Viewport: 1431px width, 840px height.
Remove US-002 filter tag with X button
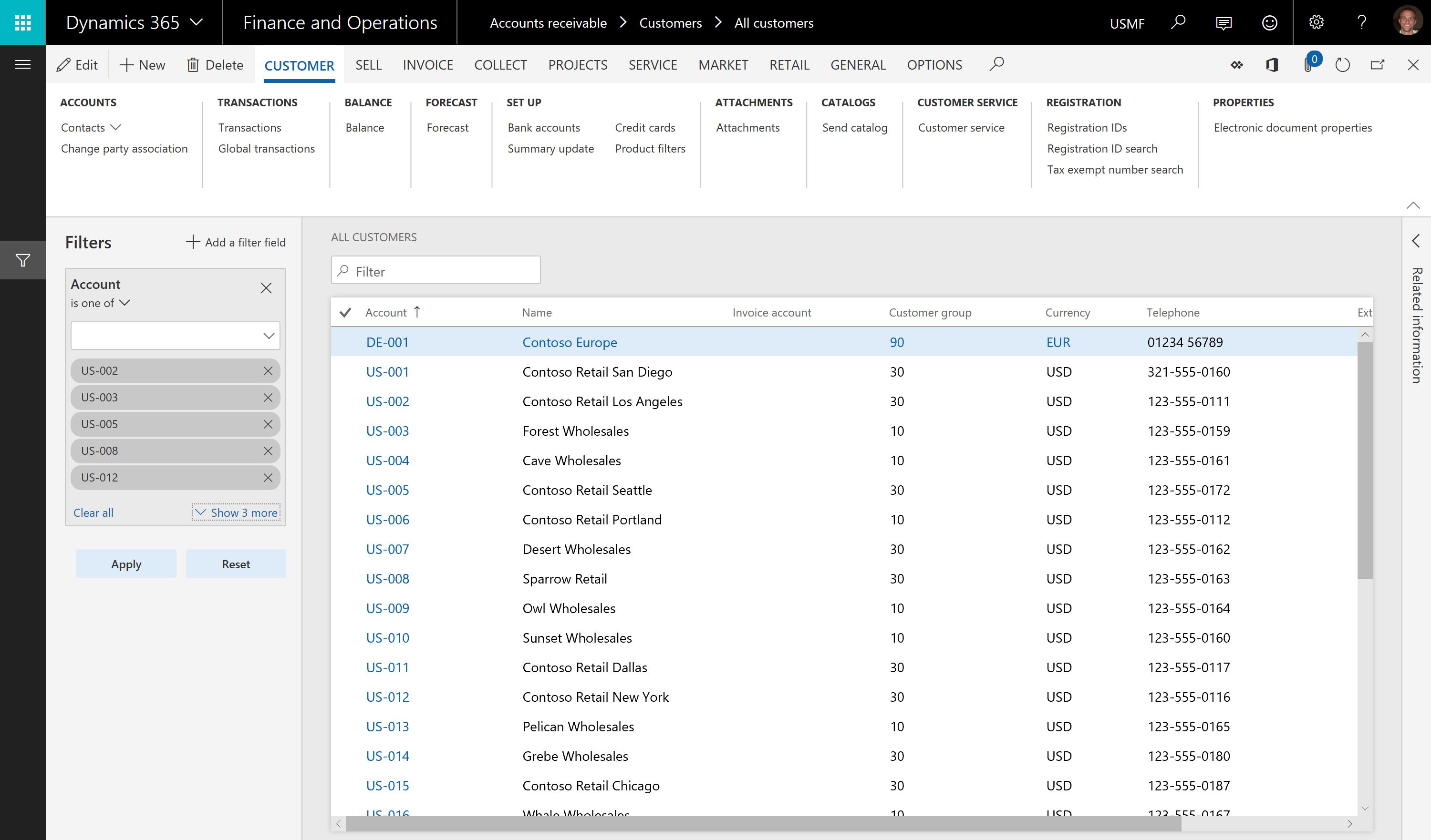click(268, 370)
